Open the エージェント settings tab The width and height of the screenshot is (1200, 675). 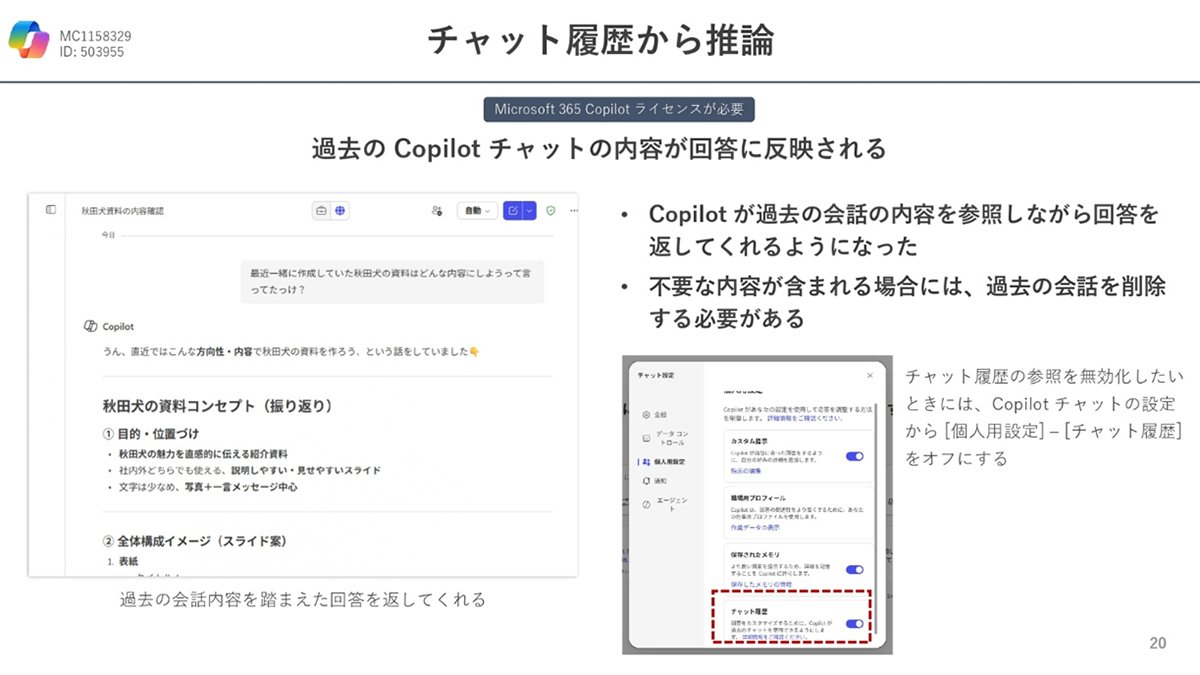(663, 504)
